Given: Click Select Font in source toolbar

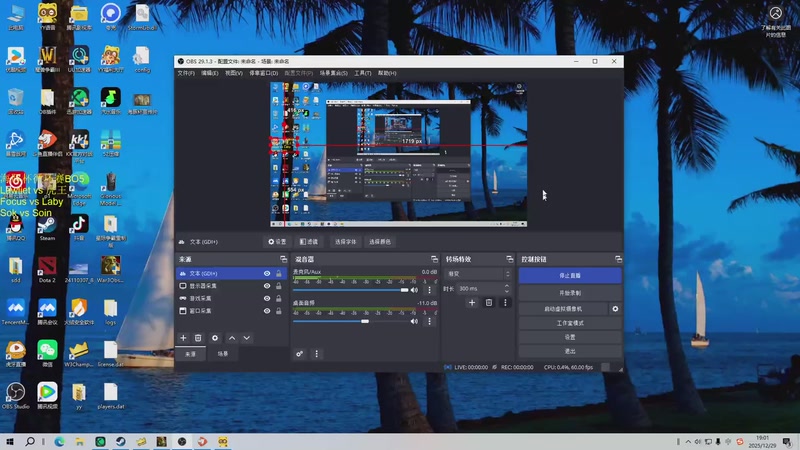Looking at the screenshot, I should [x=345, y=242].
